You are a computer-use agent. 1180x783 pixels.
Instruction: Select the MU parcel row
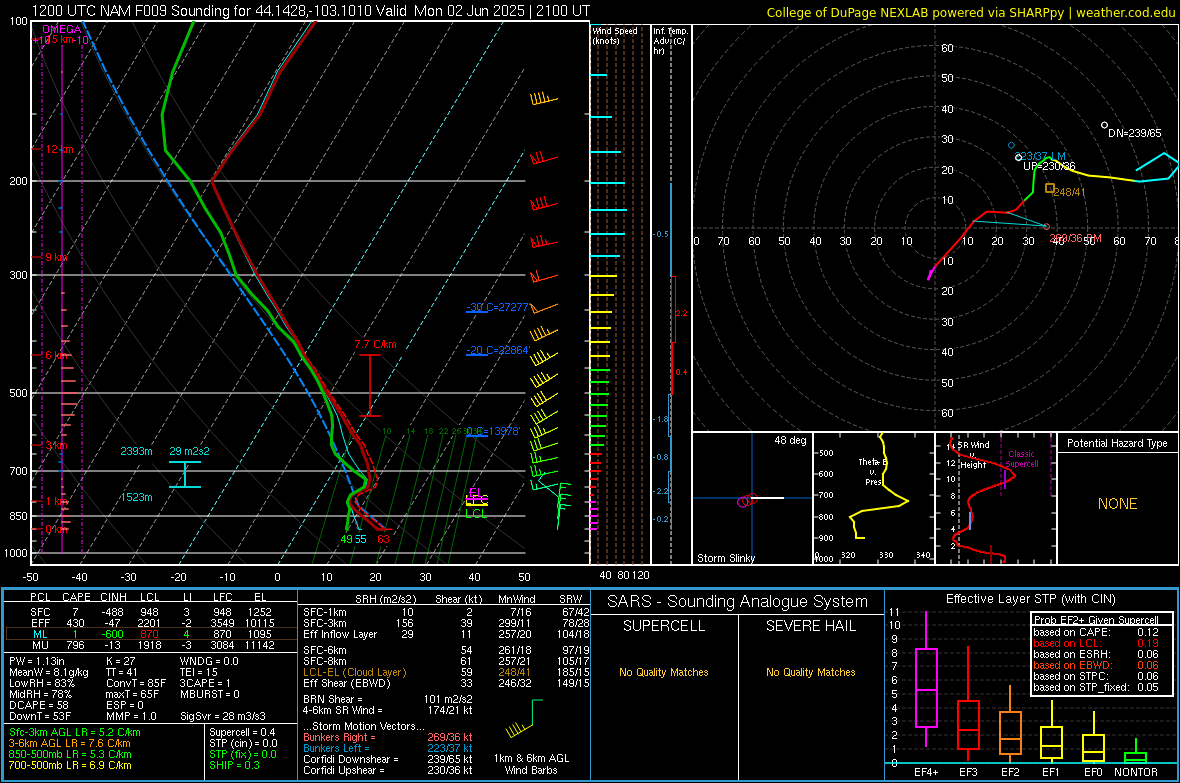click(x=151, y=645)
